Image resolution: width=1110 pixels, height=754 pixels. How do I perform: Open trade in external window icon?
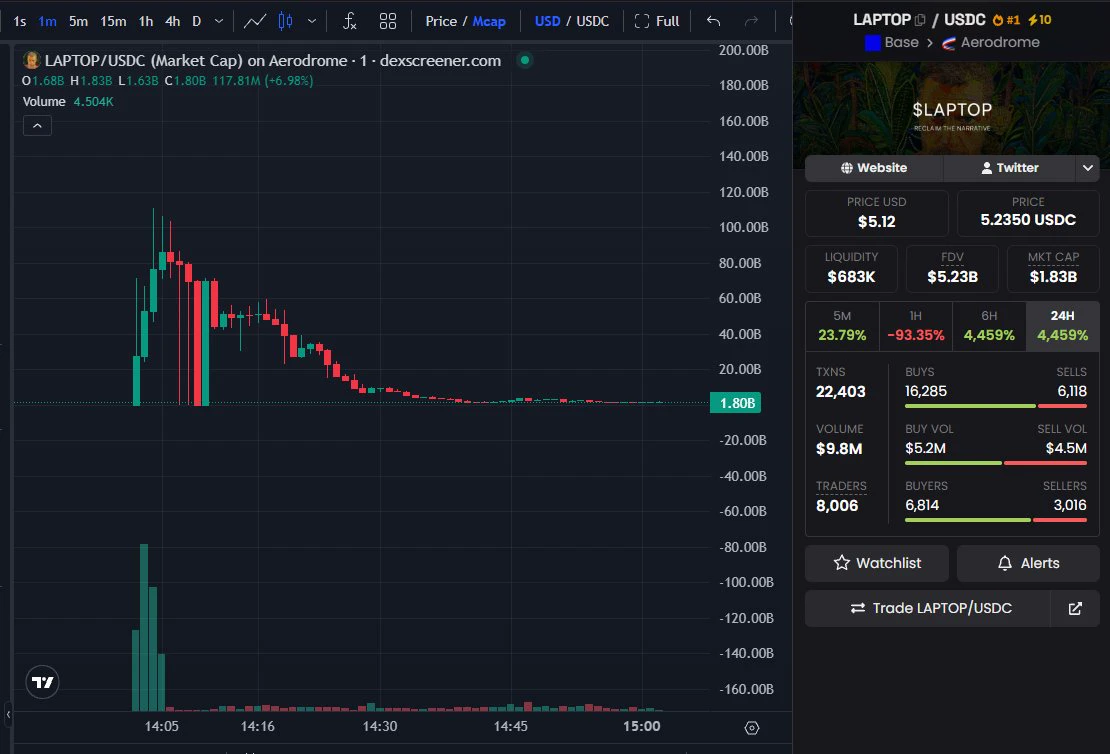click(x=1075, y=608)
